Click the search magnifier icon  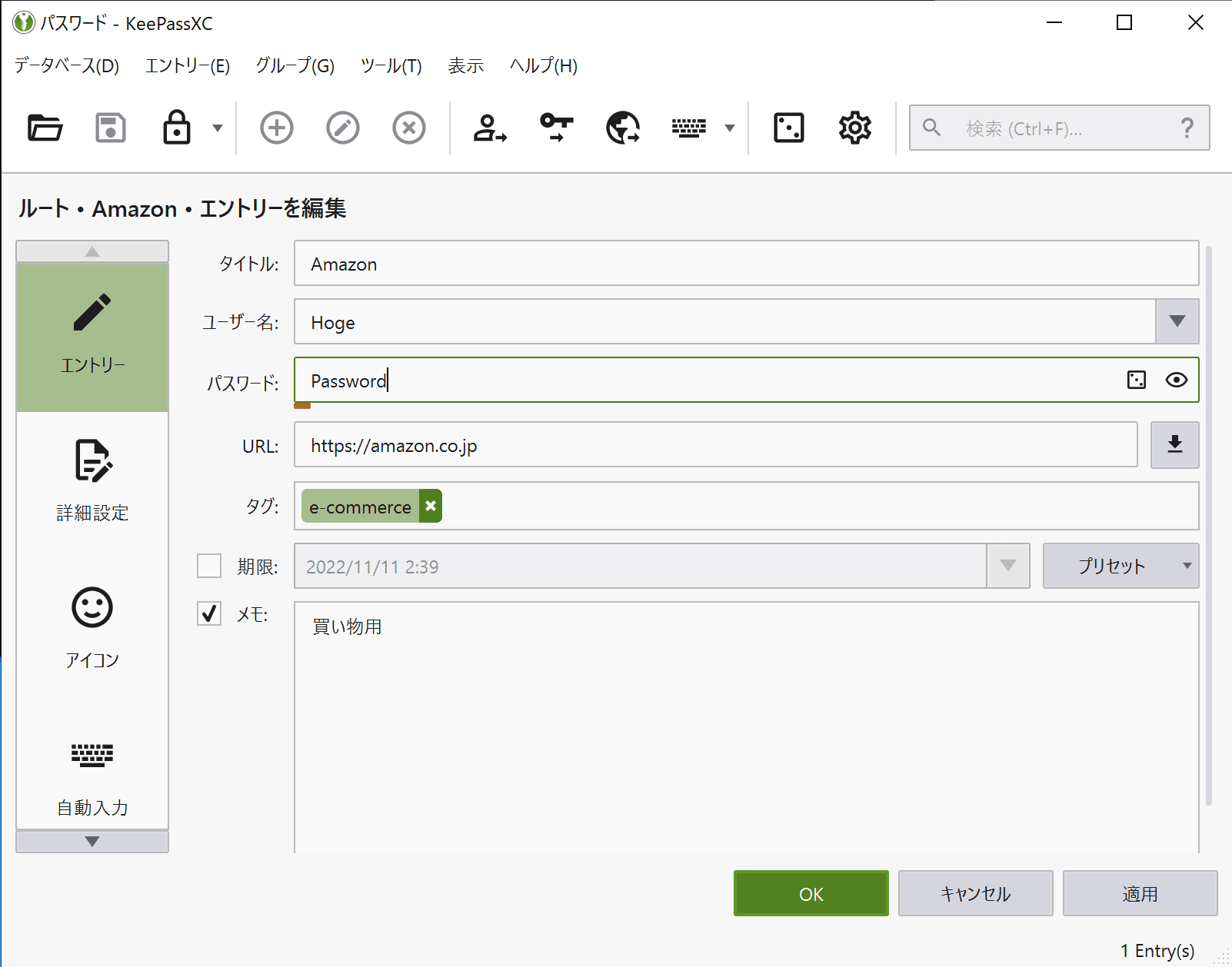[x=932, y=128]
